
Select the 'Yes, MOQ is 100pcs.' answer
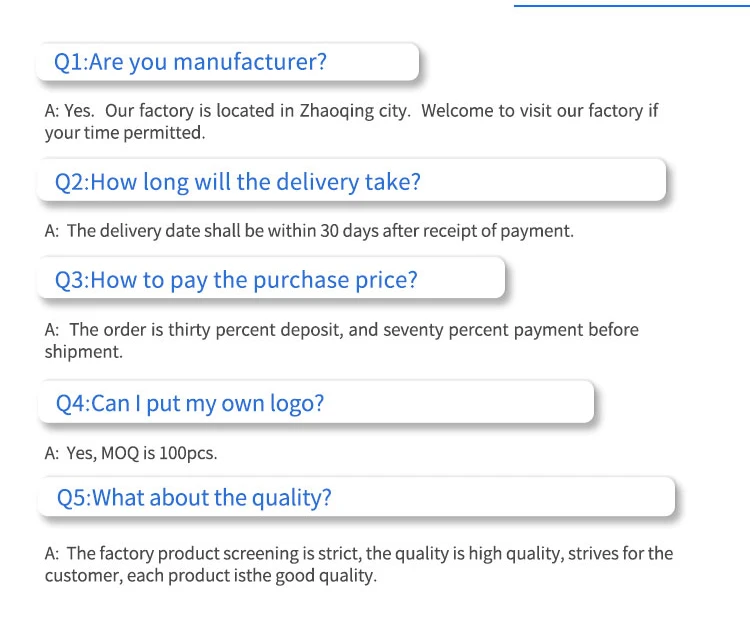coord(131,453)
